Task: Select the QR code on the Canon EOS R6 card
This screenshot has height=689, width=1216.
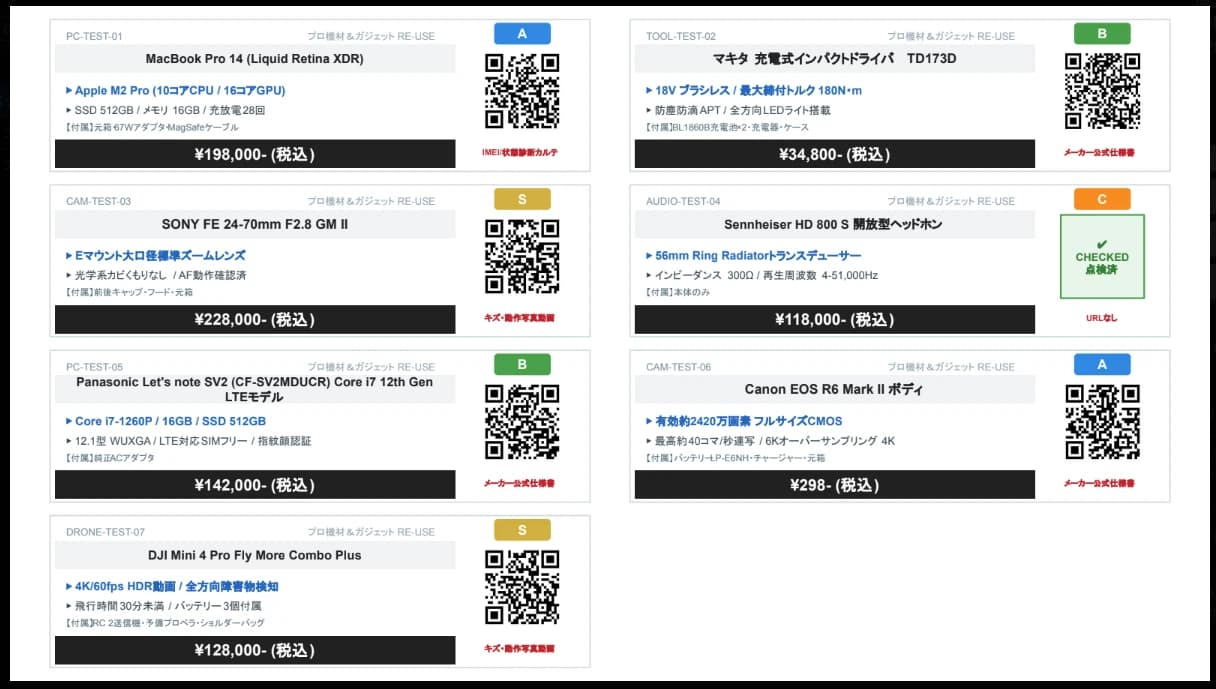Action: [x=1102, y=422]
